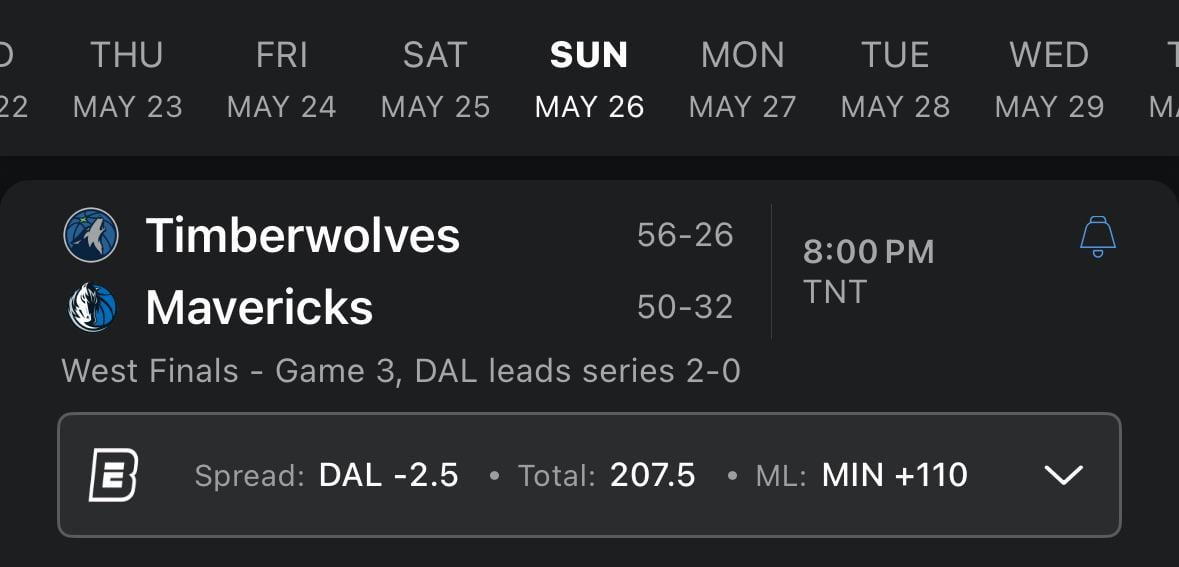Screen dimensions: 1179x567
Task: Click the 207.5 total line
Action: (652, 475)
